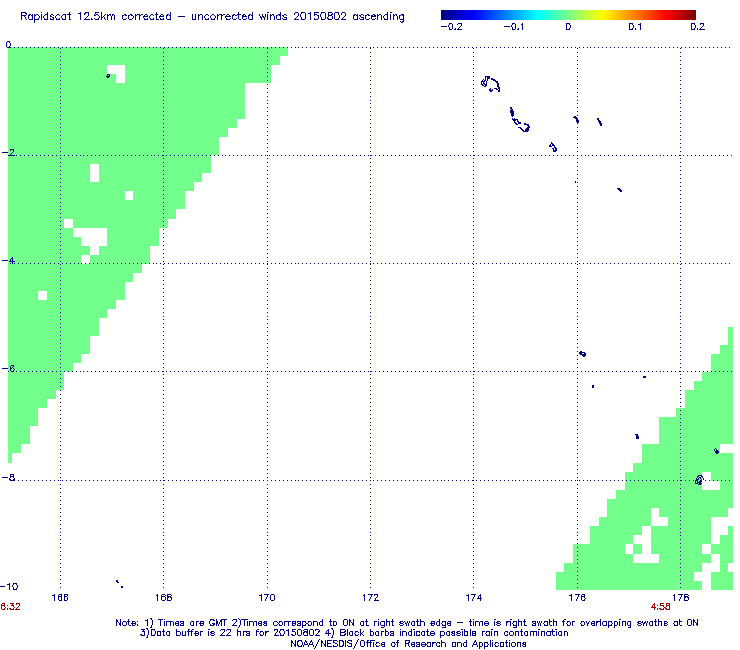
Task: Click the note about 22 hr data buffer
Action: (354, 633)
